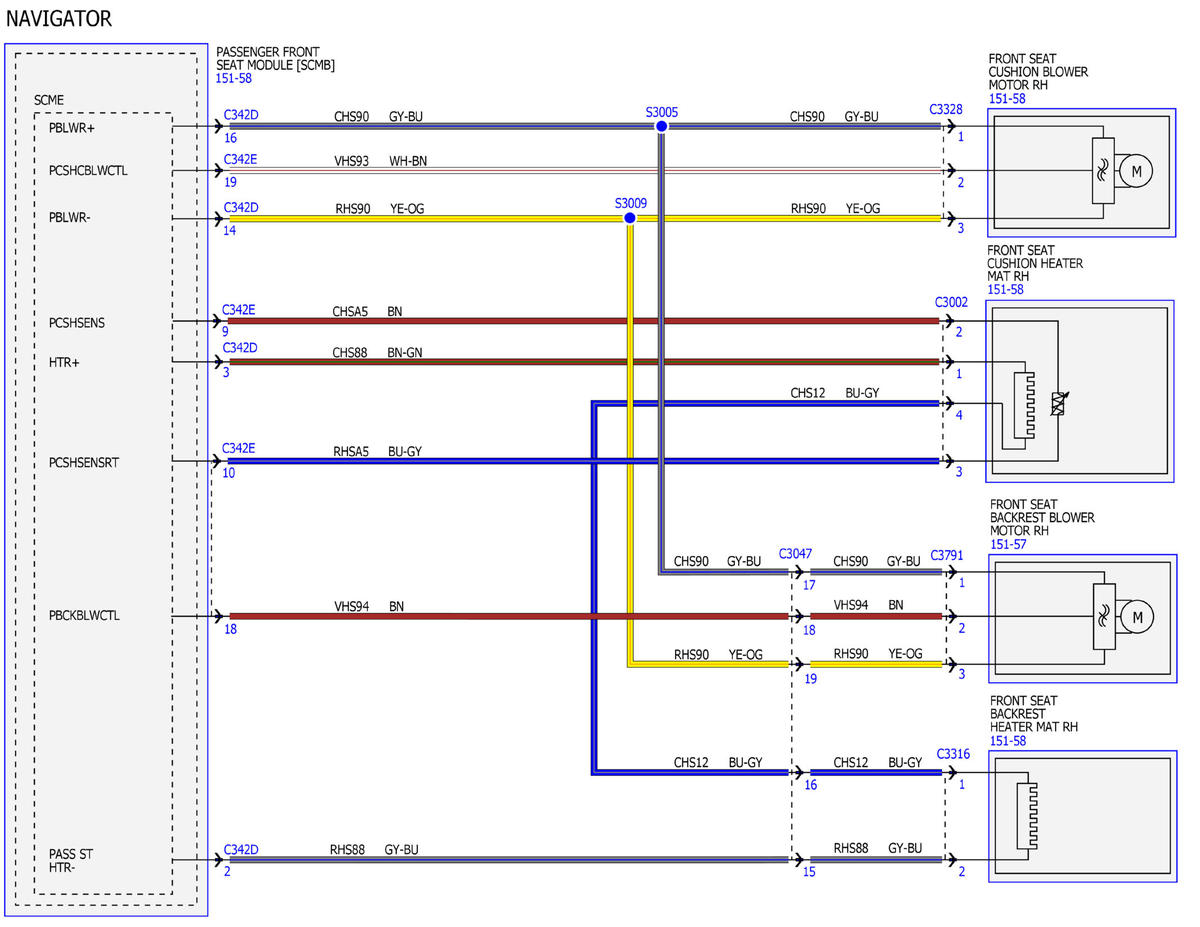Image resolution: width=1200 pixels, height=927 pixels.
Task: Select the backrest blower motor symbol
Action: pos(1136,617)
